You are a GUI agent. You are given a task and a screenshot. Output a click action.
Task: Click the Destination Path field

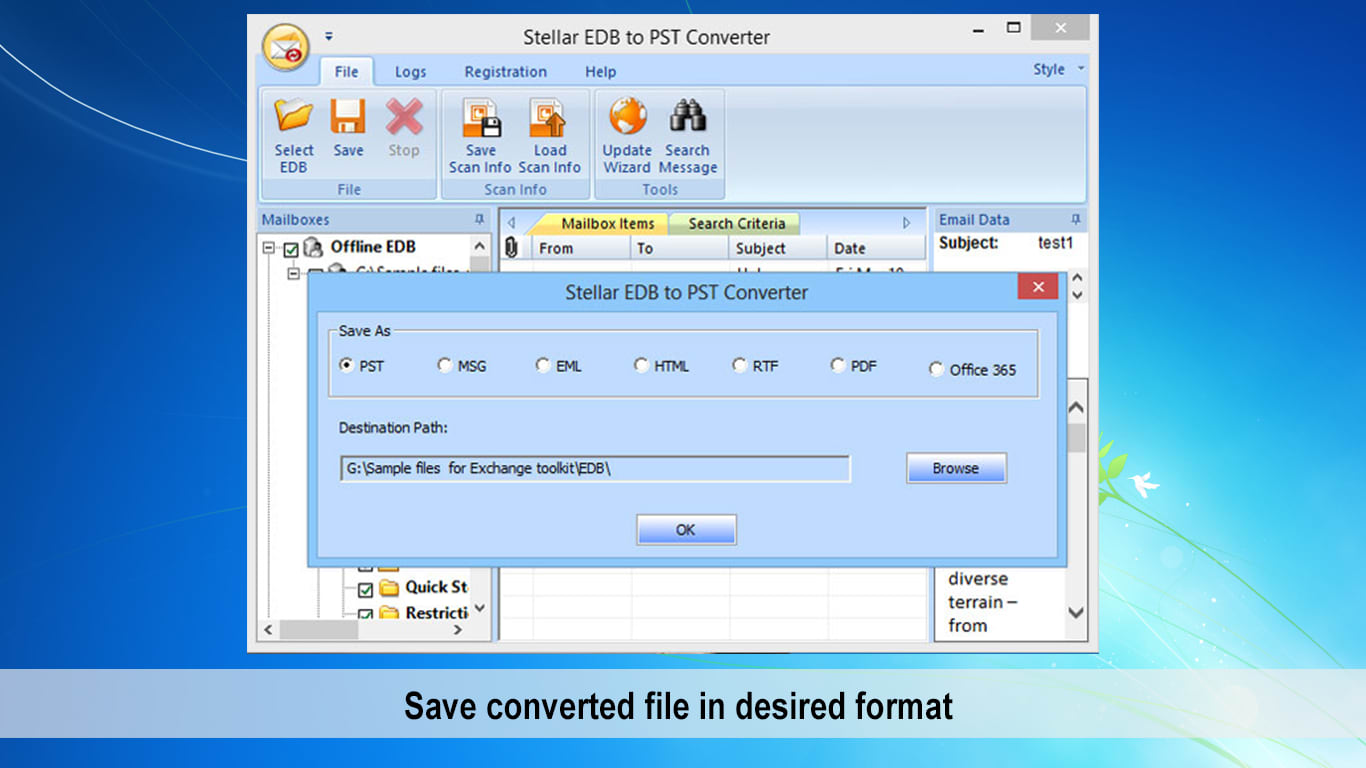coord(595,468)
